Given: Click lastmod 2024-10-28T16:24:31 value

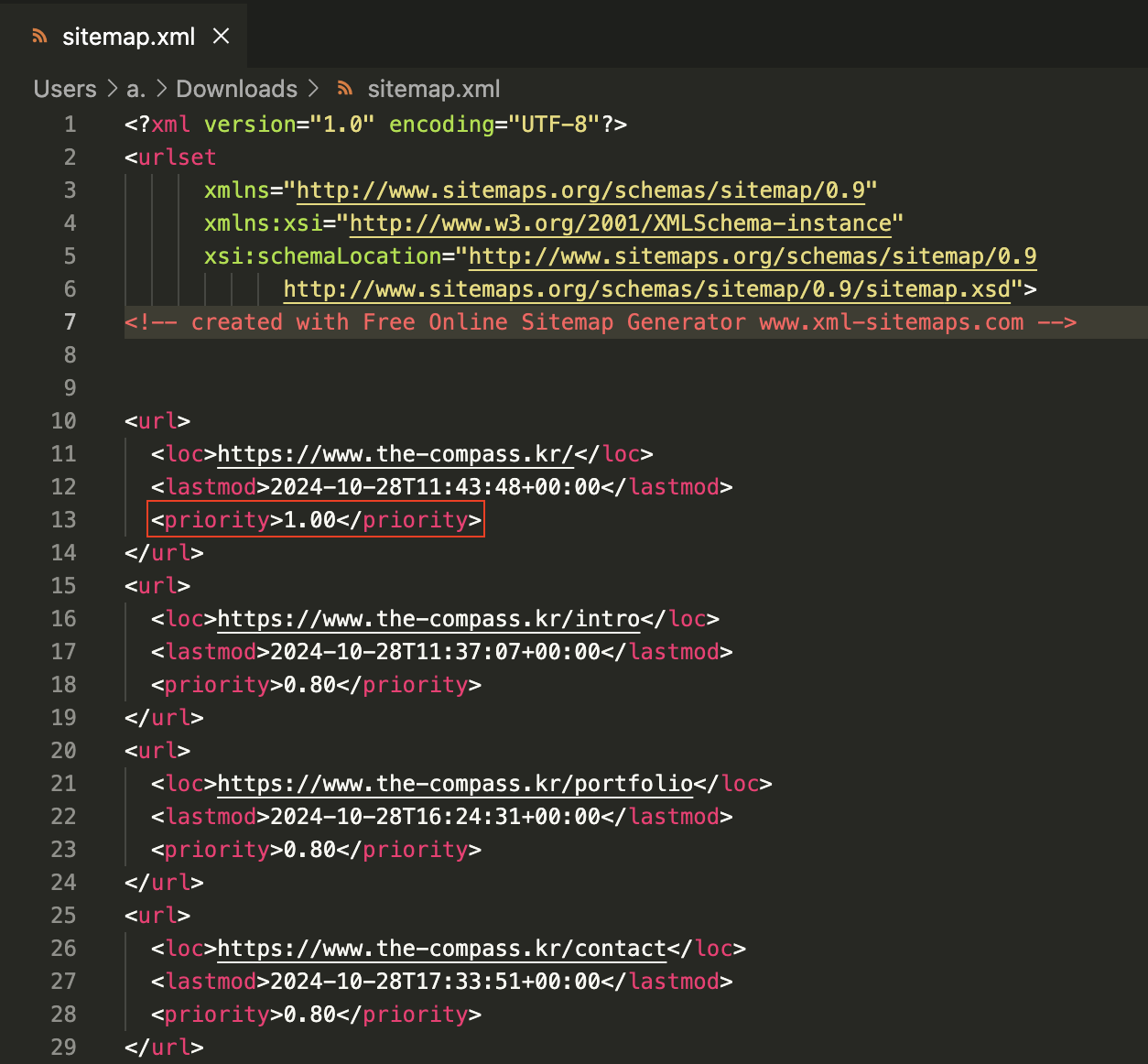Looking at the screenshot, I should [x=435, y=817].
